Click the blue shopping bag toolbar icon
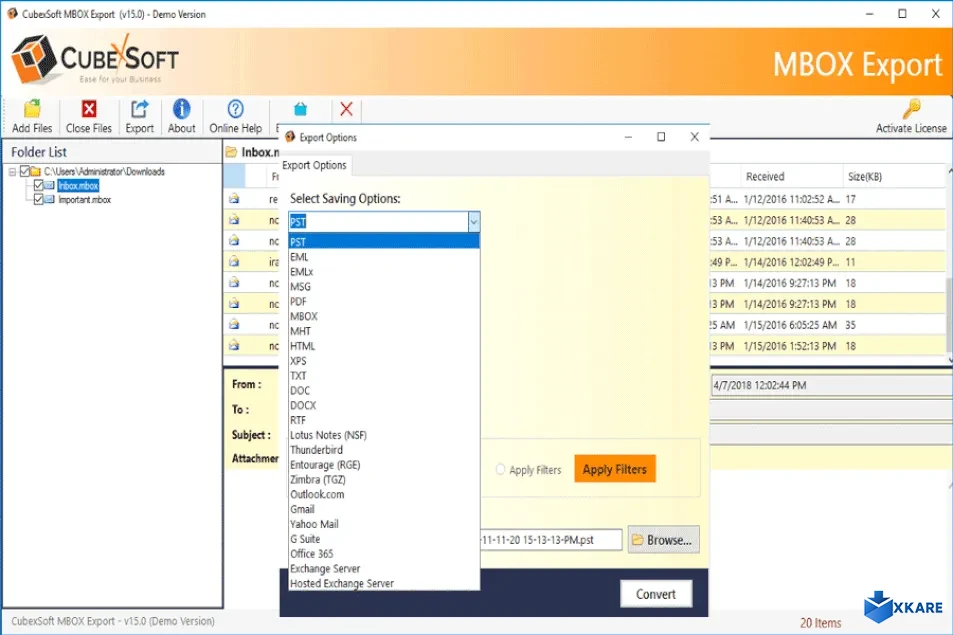This screenshot has width=953, height=635. click(300, 109)
